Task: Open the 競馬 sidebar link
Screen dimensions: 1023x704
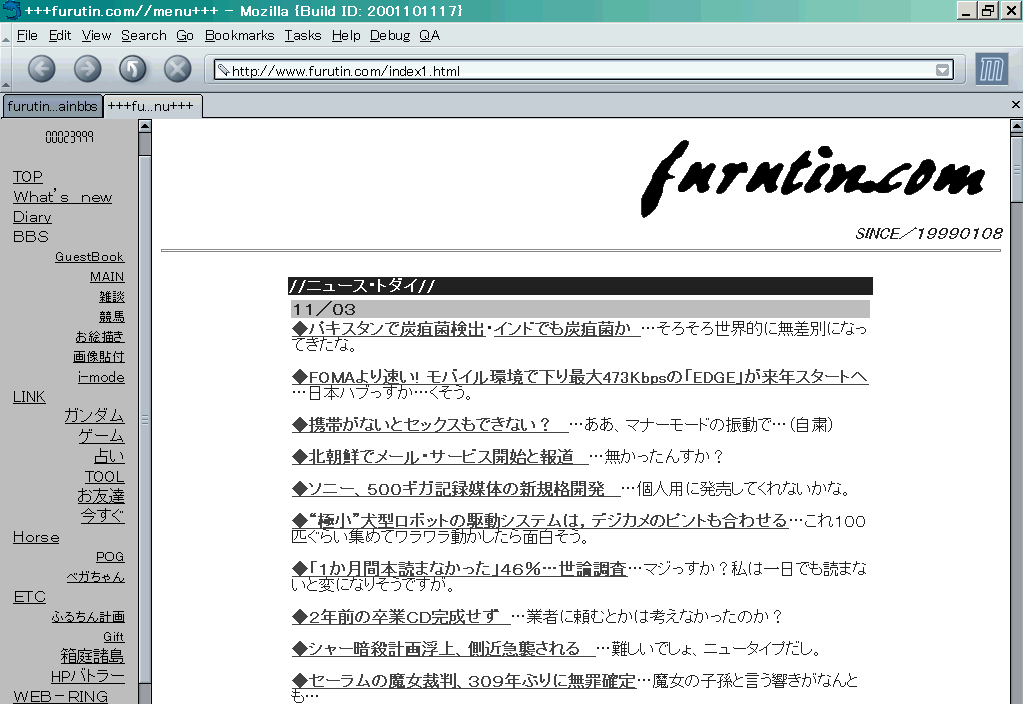Action: pos(112,317)
